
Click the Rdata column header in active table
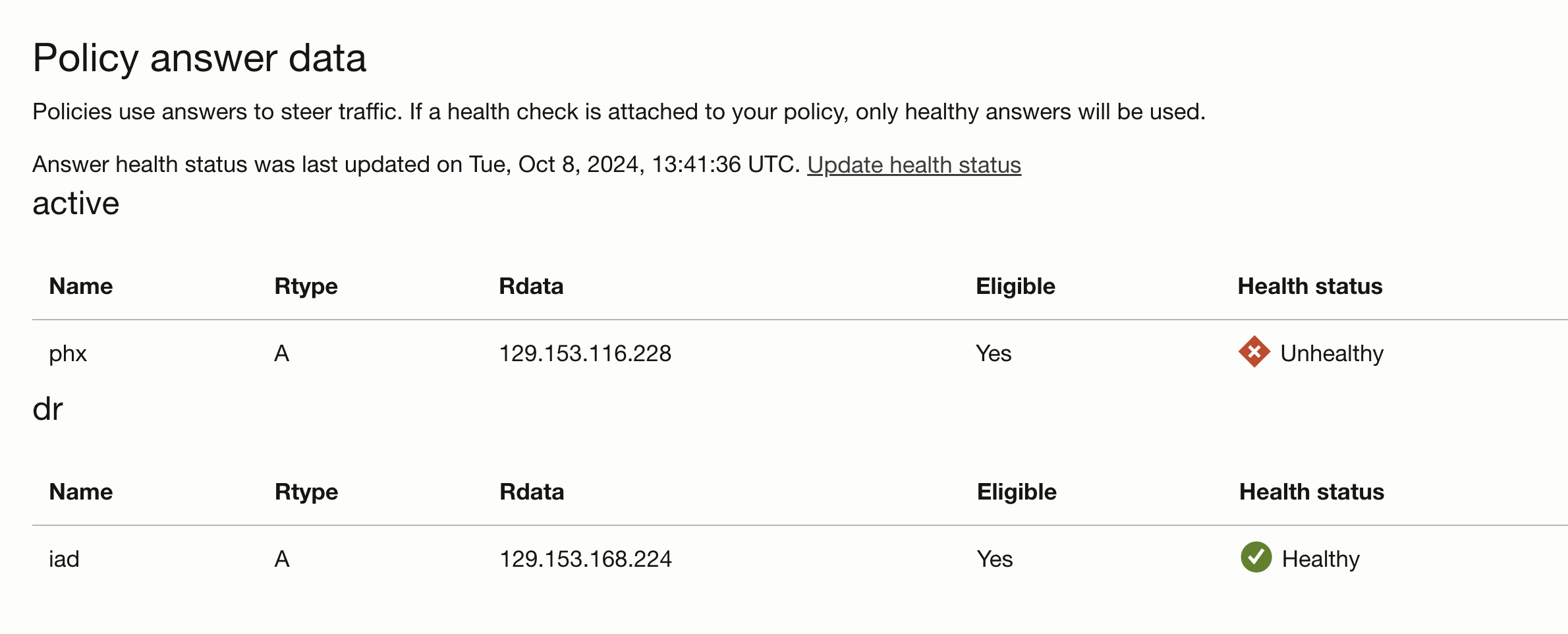tap(531, 287)
